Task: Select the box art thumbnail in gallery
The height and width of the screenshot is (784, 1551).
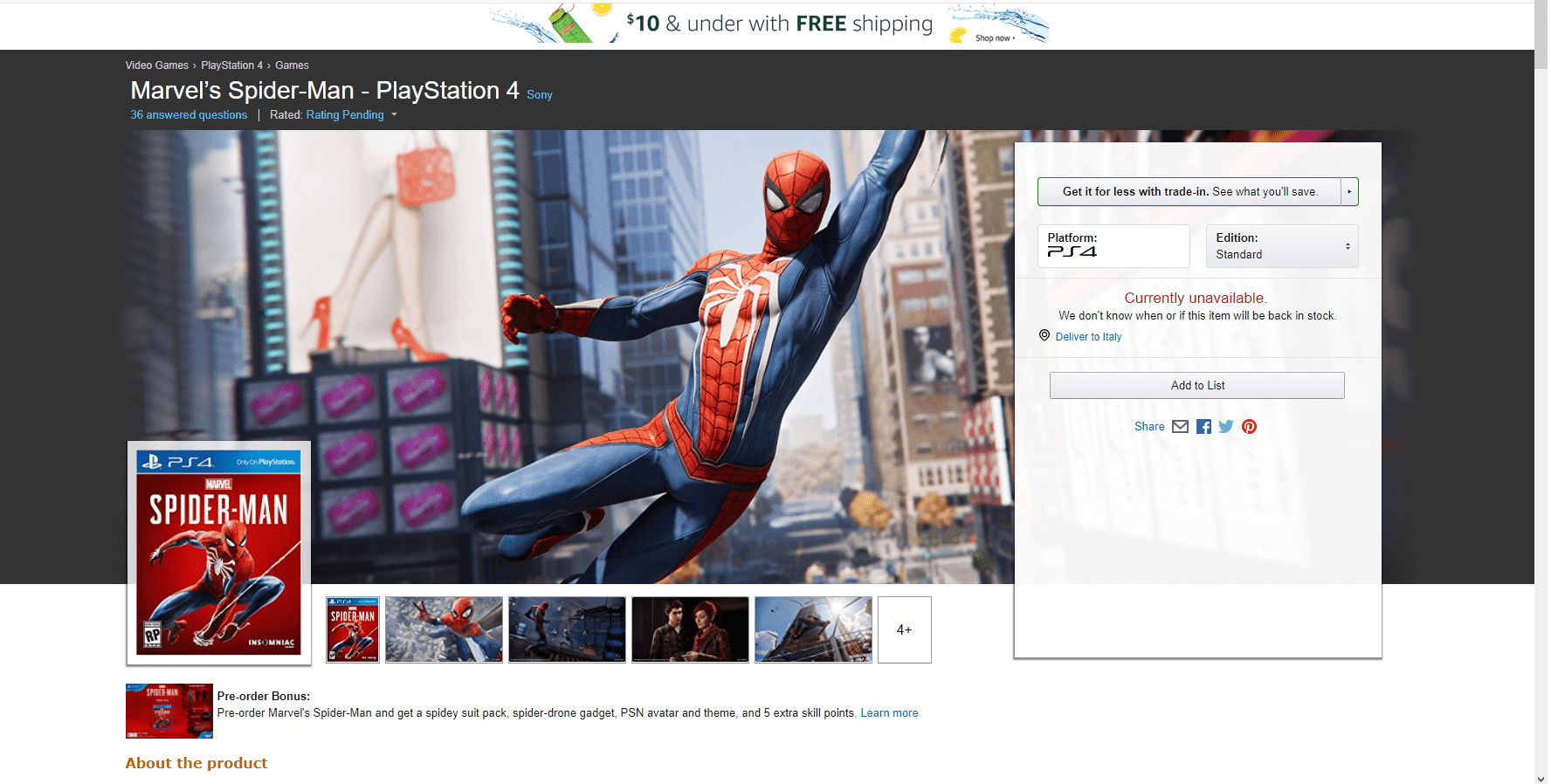Action: pos(353,629)
